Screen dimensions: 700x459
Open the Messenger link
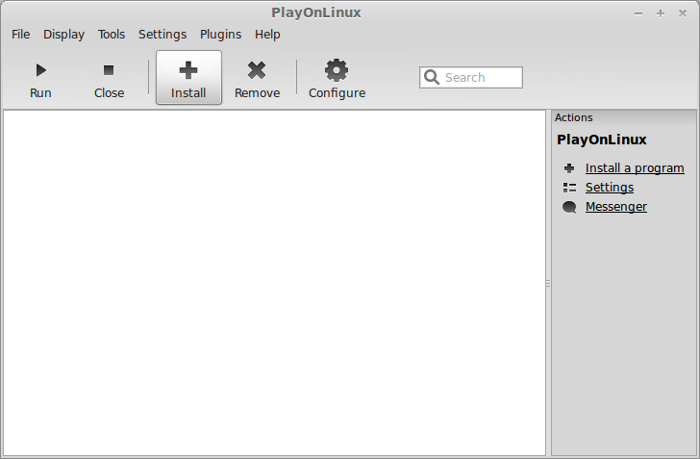[616, 207]
